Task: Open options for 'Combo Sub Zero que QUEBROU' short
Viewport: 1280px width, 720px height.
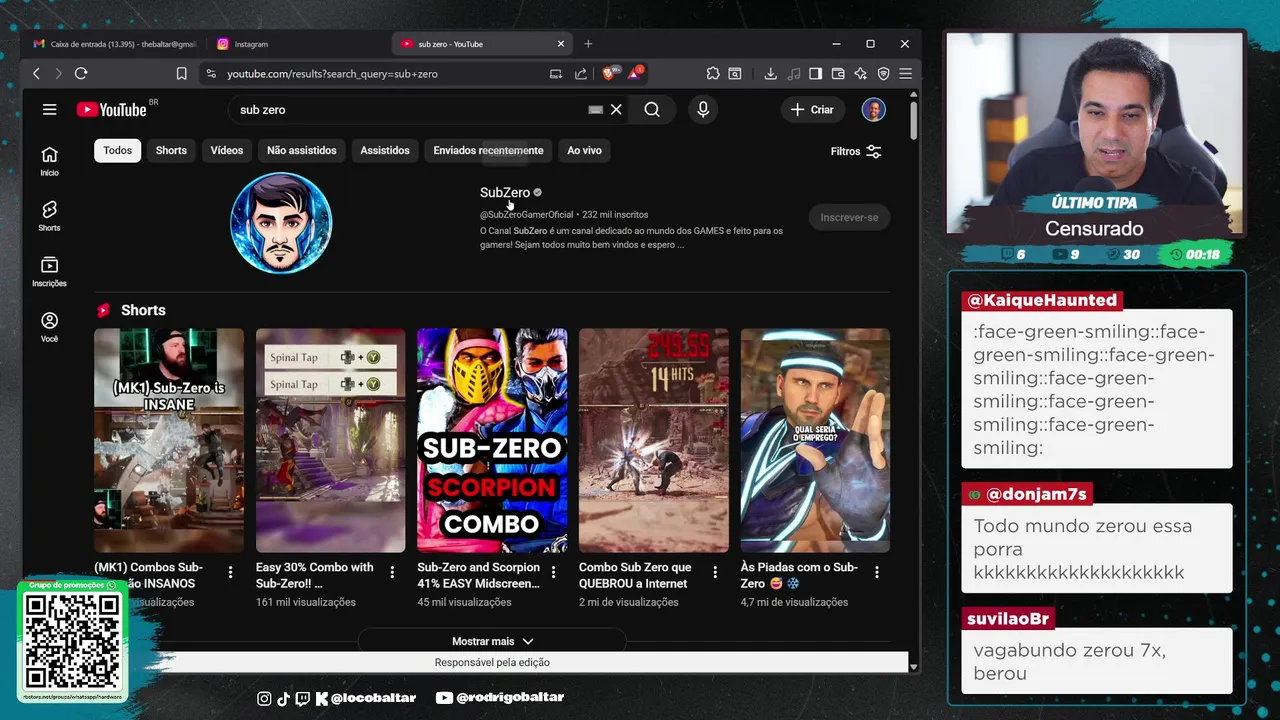Action: pyautogui.click(x=715, y=572)
